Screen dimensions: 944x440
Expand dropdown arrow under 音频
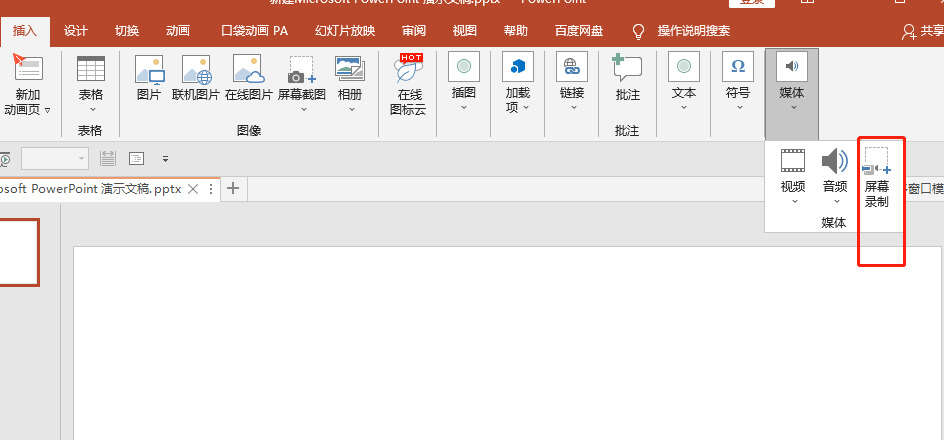(x=837, y=202)
